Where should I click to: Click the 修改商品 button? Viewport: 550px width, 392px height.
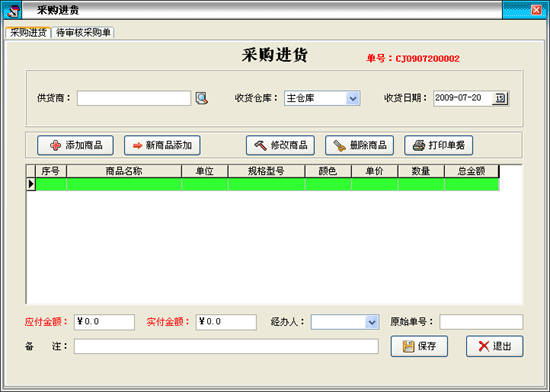[280, 145]
